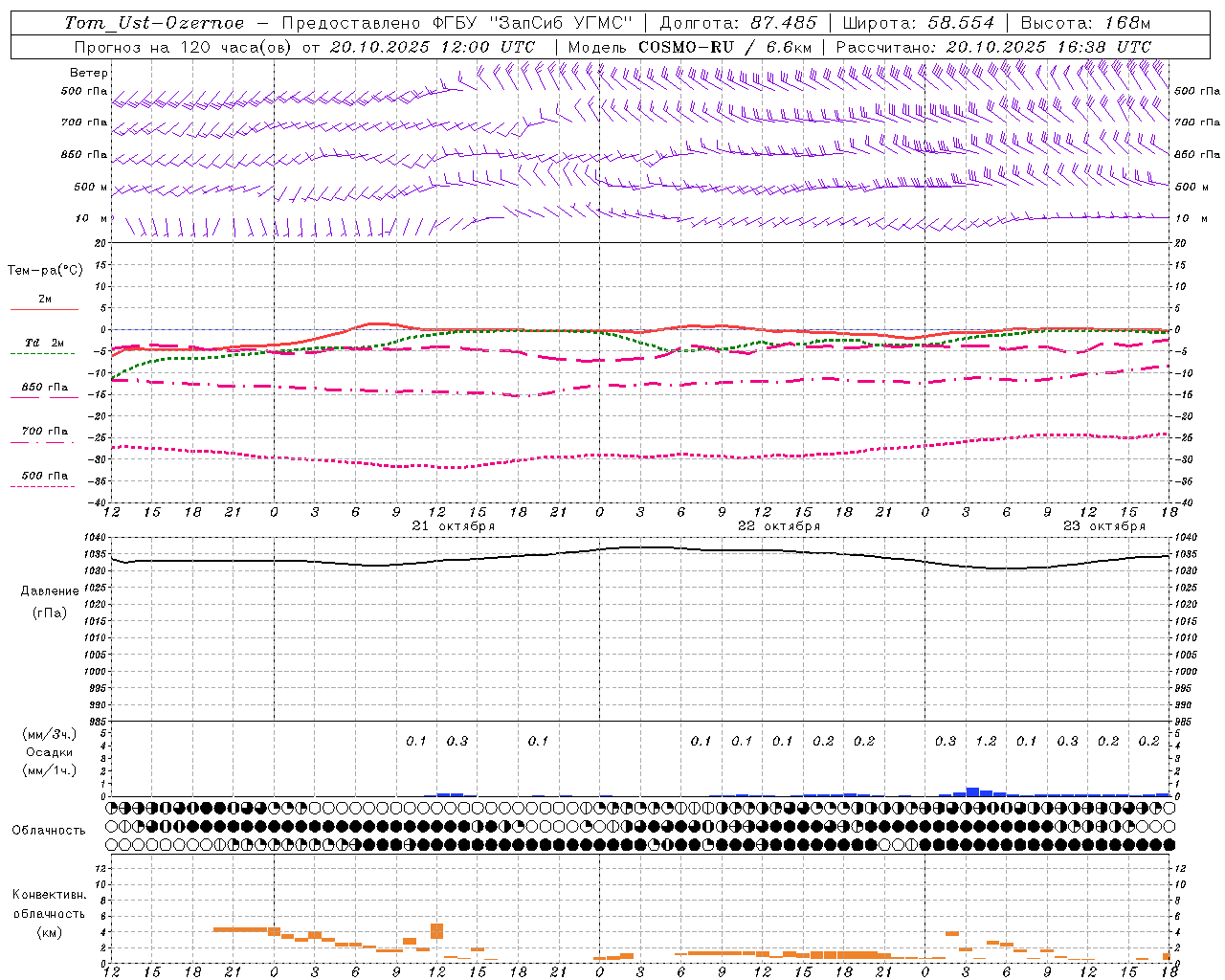The width and height of the screenshot is (1225, 980).
Task: Click the model name COSMO-RU / 6.6км
Action: (725, 47)
